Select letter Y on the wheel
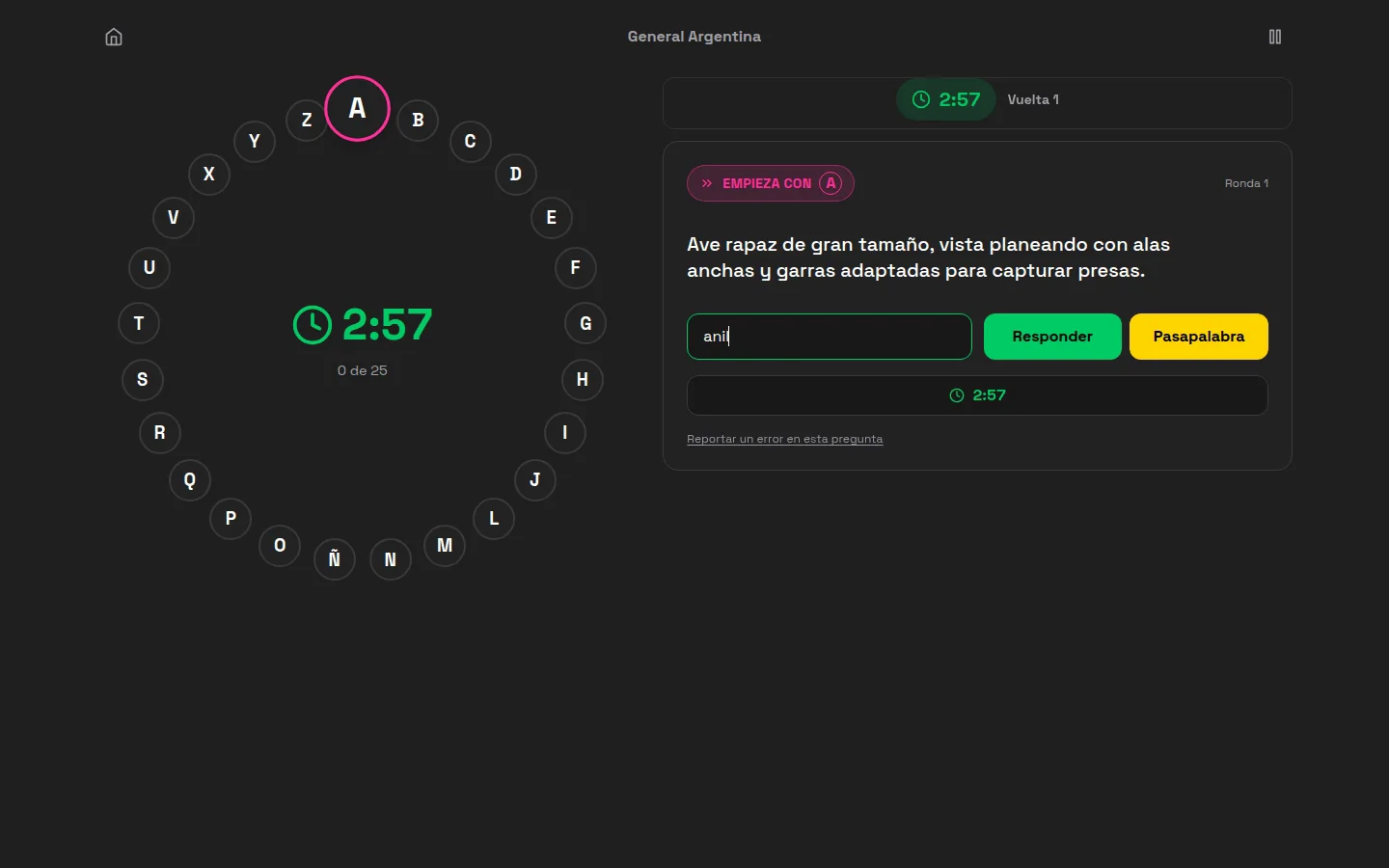The width and height of the screenshot is (1389, 868). (254, 142)
